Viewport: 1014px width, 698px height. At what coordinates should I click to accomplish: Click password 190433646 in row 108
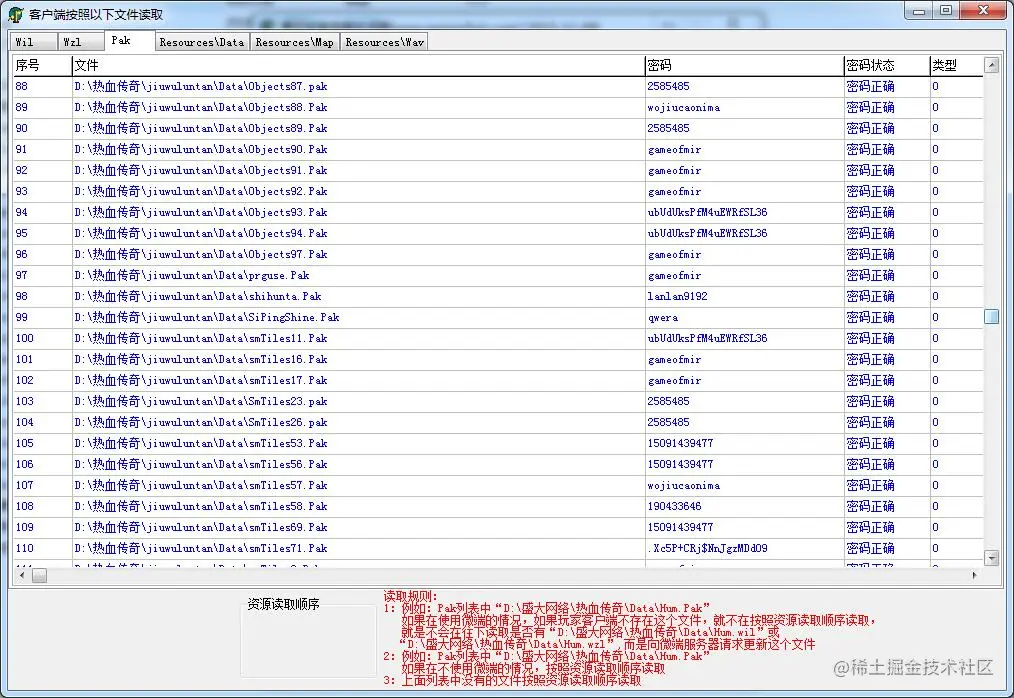coord(674,507)
